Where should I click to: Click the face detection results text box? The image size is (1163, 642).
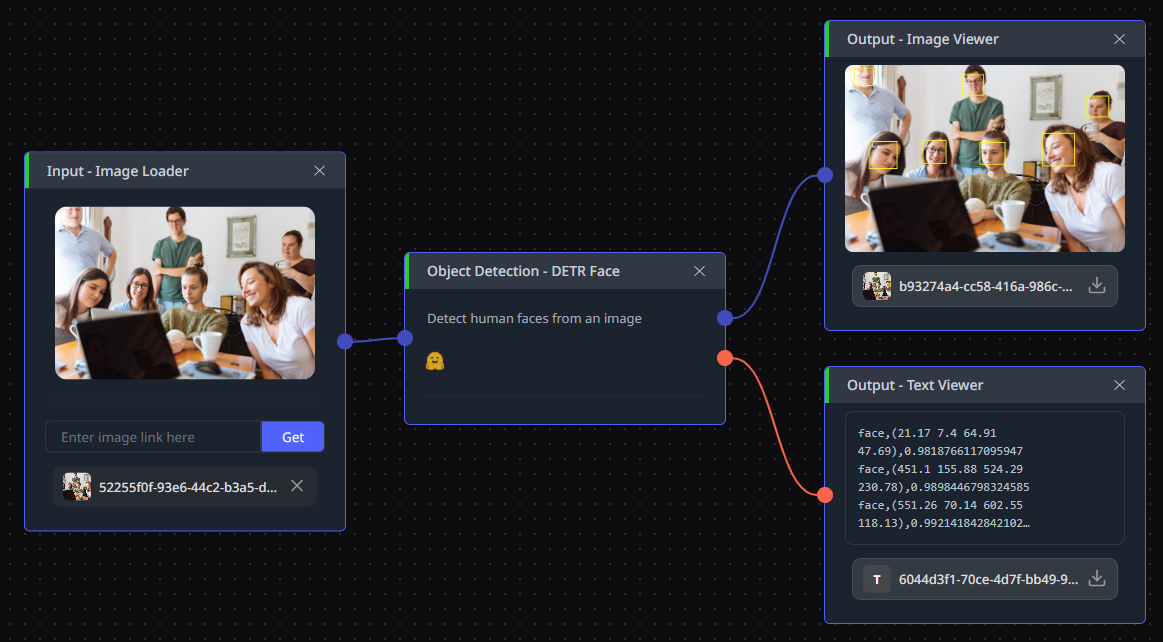[985, 478]
